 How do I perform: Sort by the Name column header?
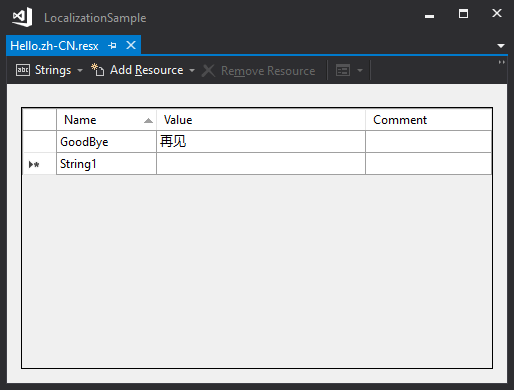106,120
